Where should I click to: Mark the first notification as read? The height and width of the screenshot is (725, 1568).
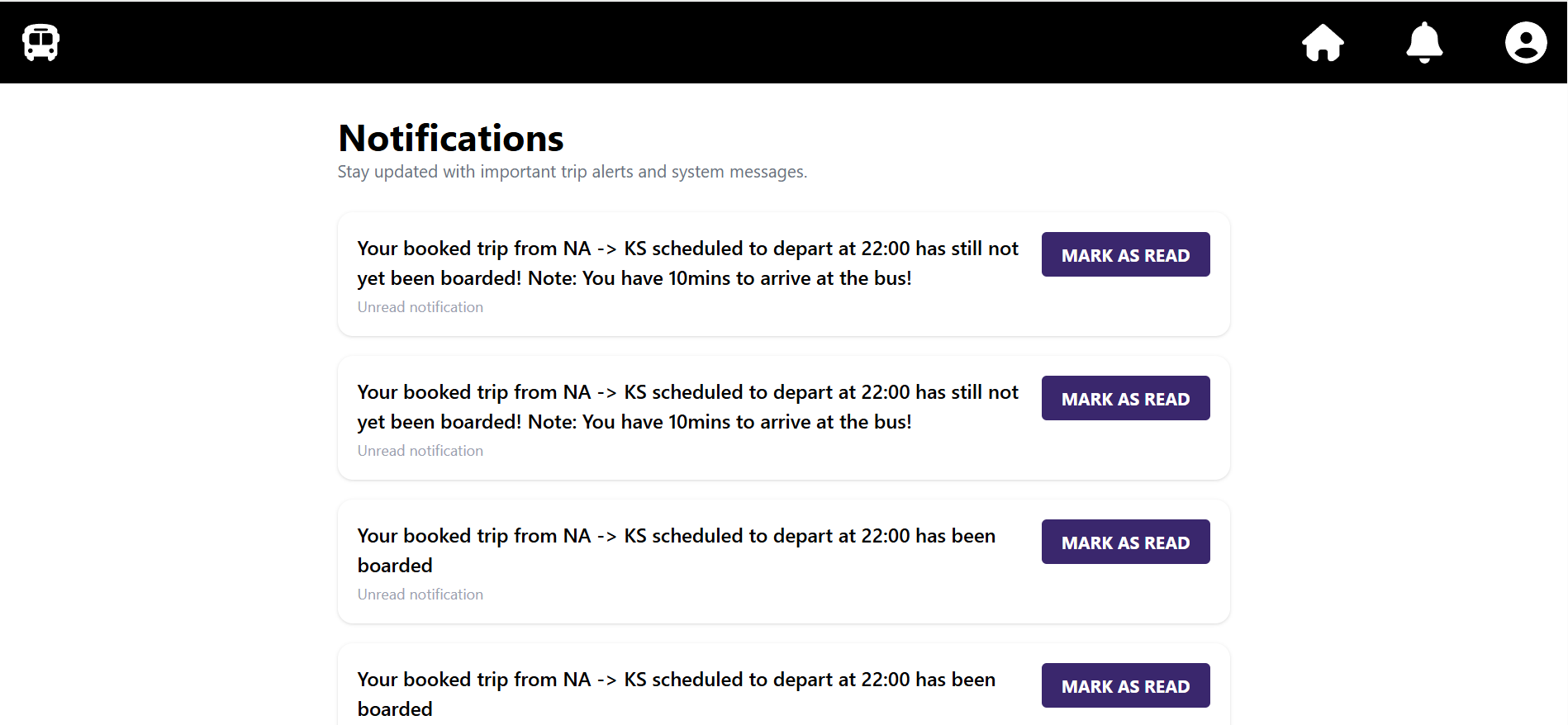pyautogui.click(x=1125, y=255)
